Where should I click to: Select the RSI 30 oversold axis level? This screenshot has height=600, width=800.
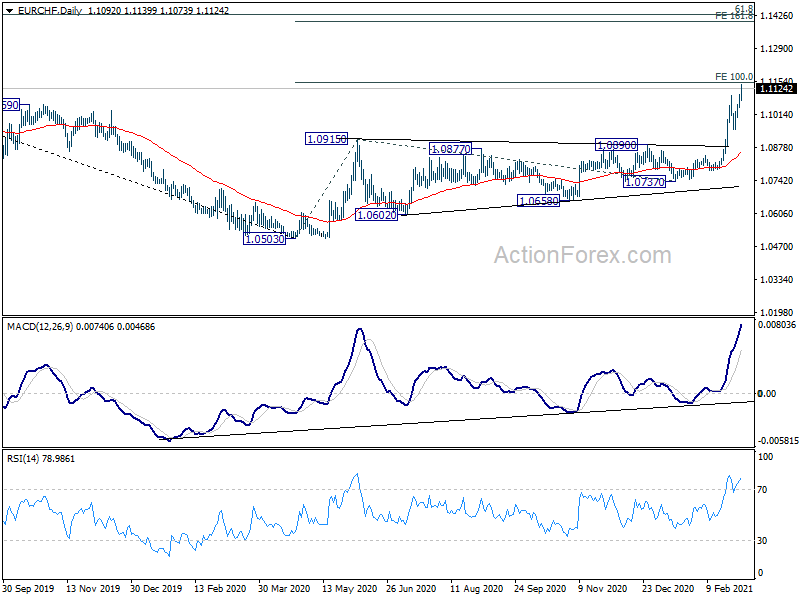coord(762,540)
